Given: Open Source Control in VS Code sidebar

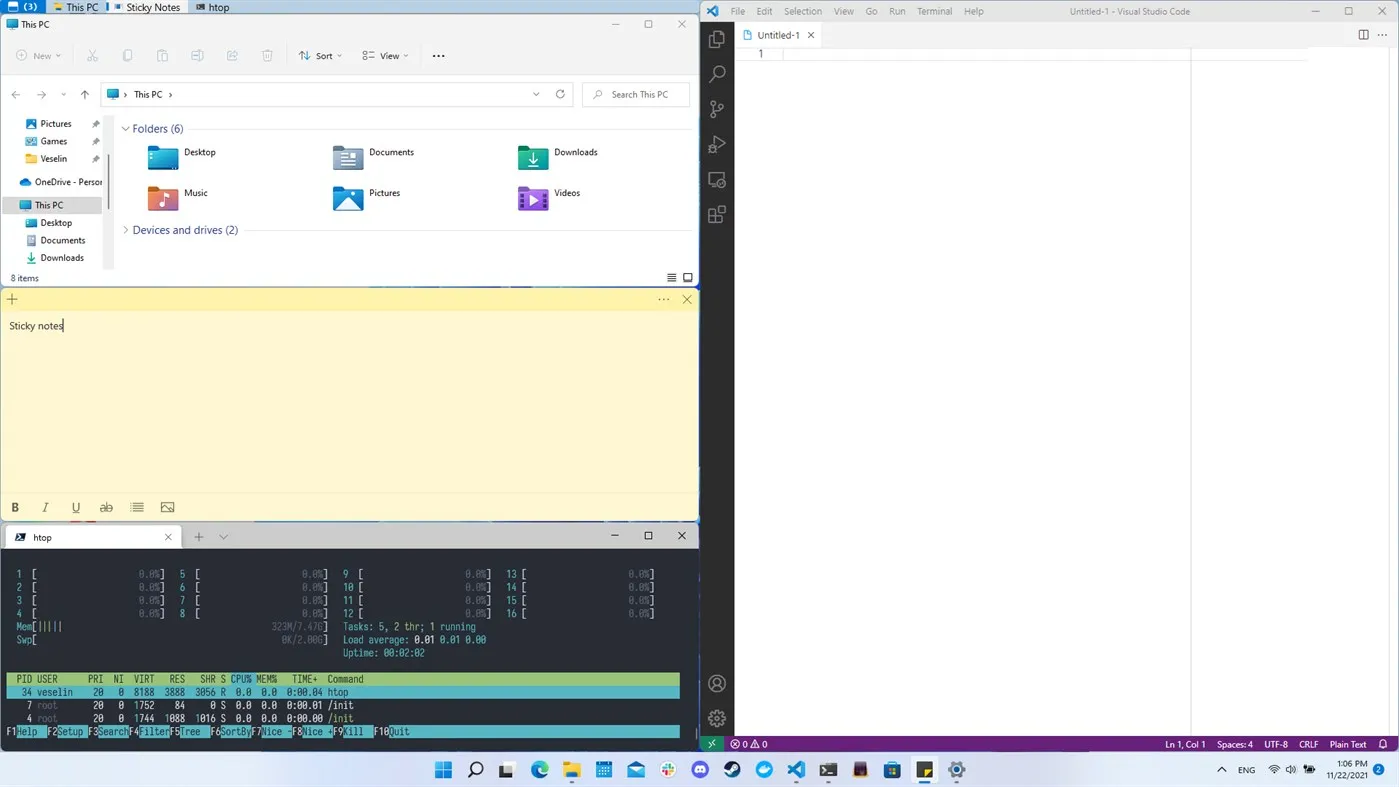Looking at the screenshot, I should click(x=716, y=109).
